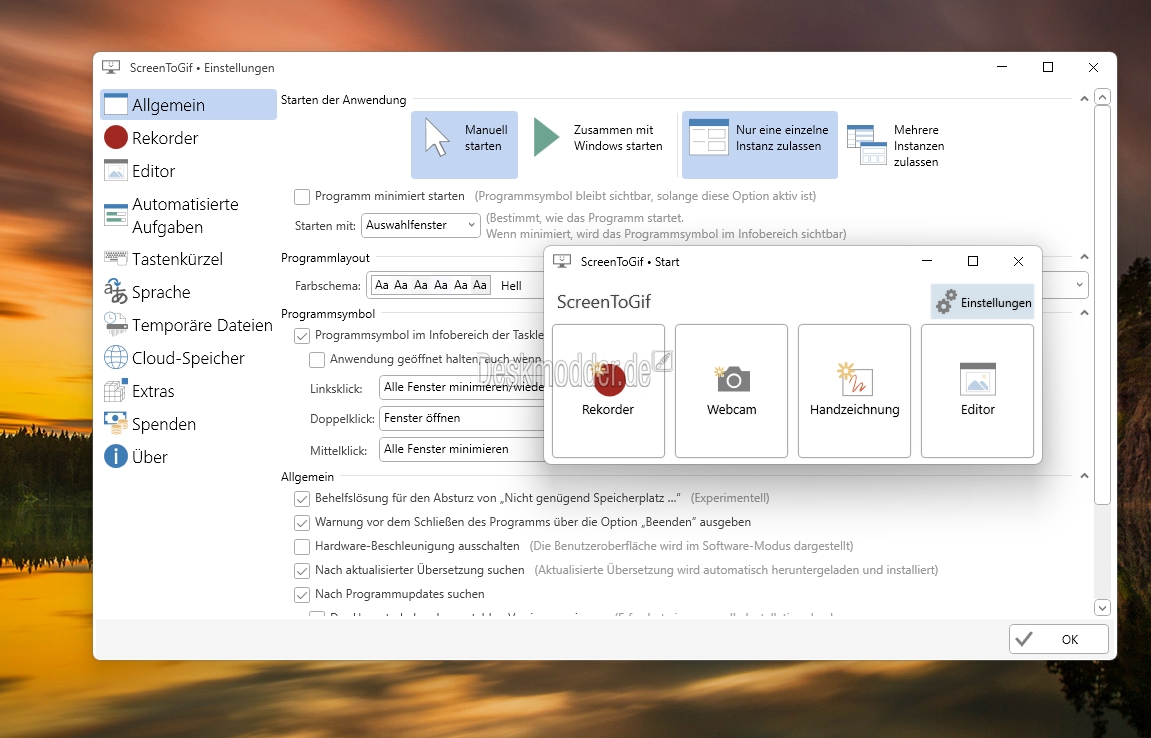Viewport: 1151px width, 738px height.
Task: Collapse the lower Allgemein section
Action: [1084, 476]
